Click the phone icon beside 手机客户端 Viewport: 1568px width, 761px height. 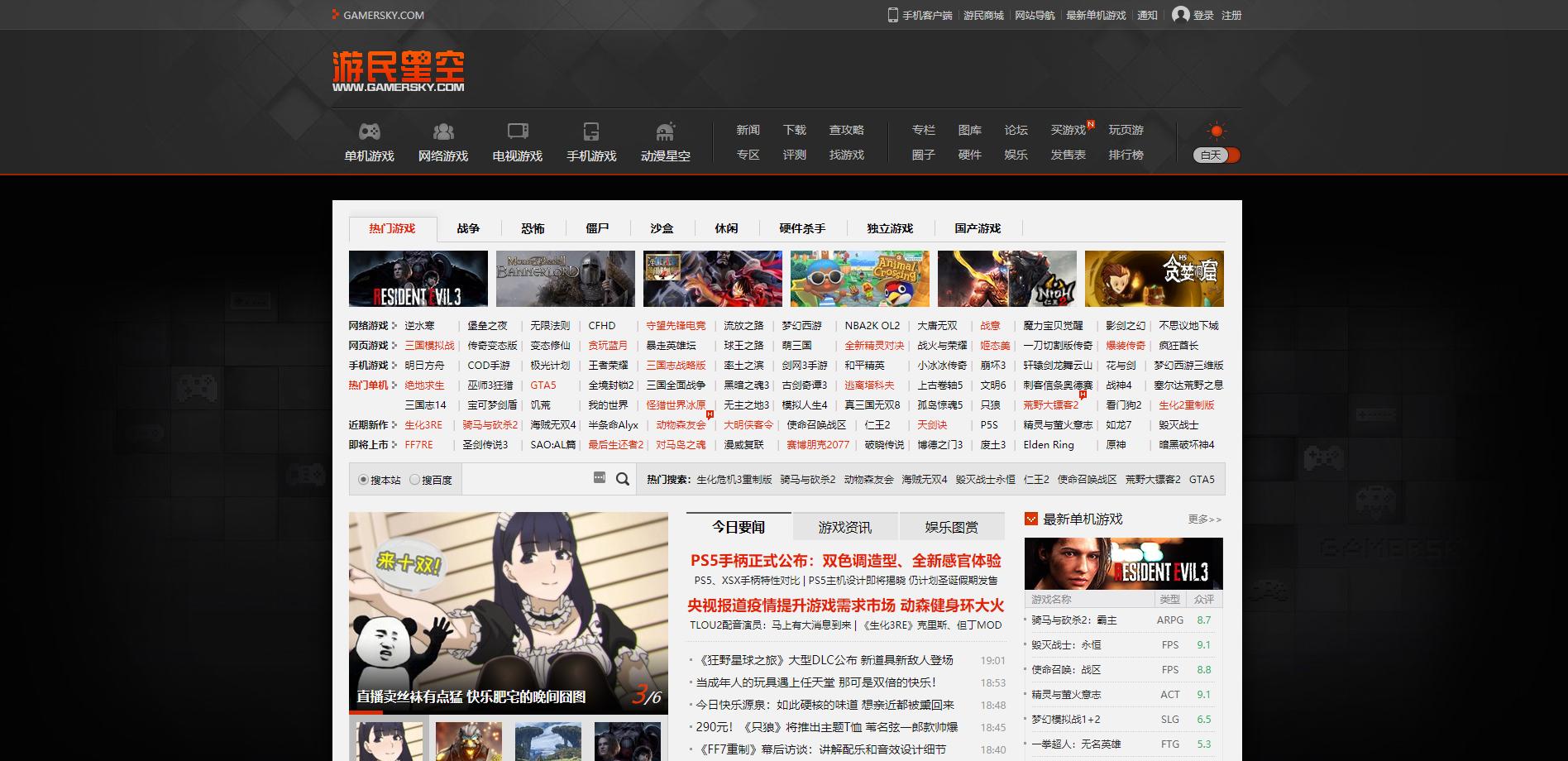[893, 15]
